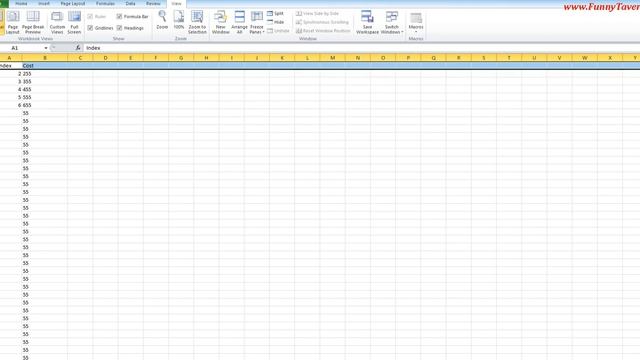Select column M header

pyautogui.click(x=333, y=58)
